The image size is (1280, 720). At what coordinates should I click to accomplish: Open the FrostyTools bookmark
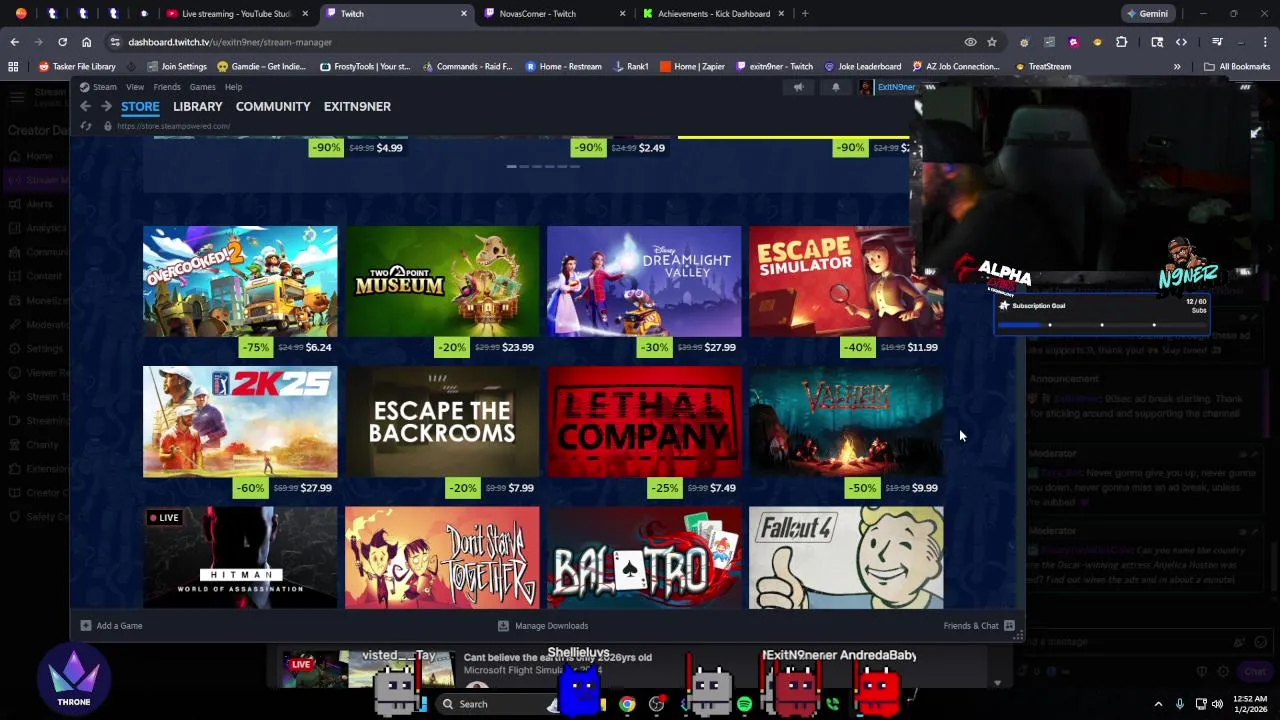[365, 67]
